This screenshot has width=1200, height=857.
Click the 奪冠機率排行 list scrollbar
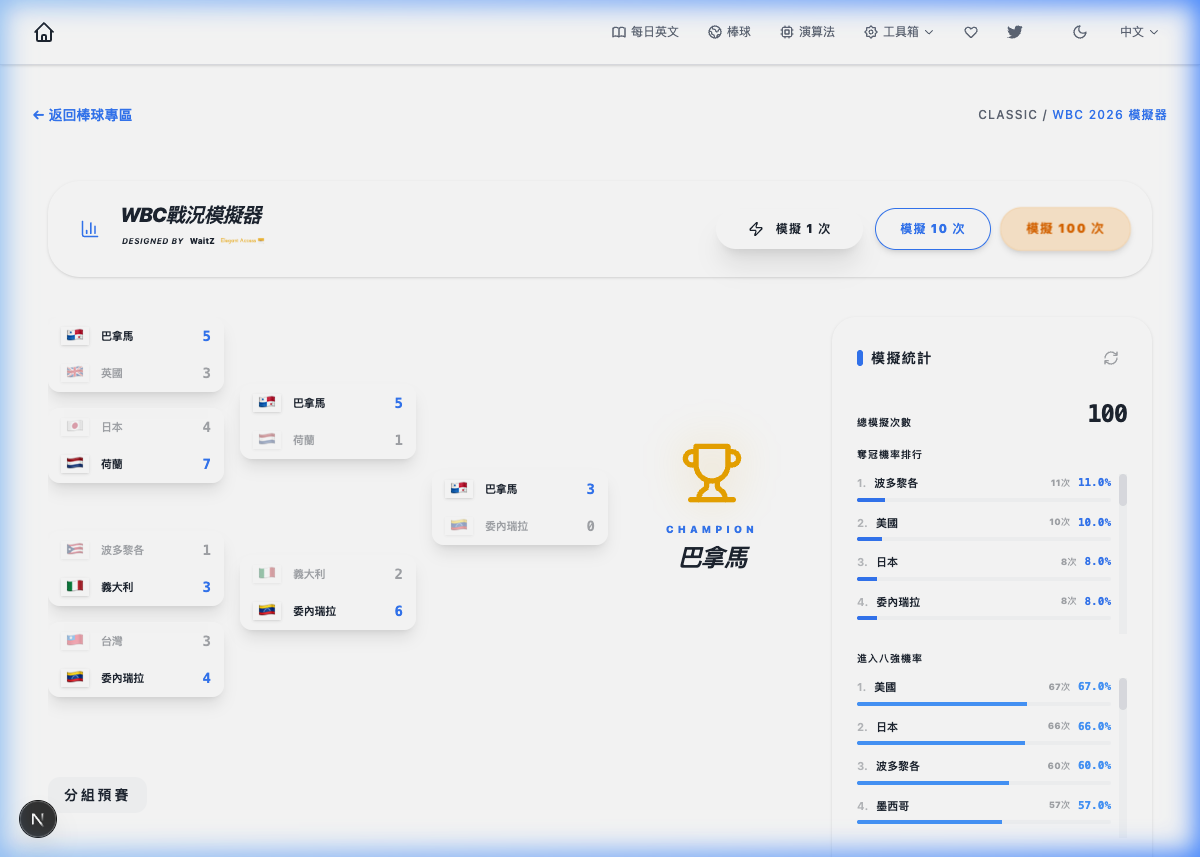(x=1123, y=491)
